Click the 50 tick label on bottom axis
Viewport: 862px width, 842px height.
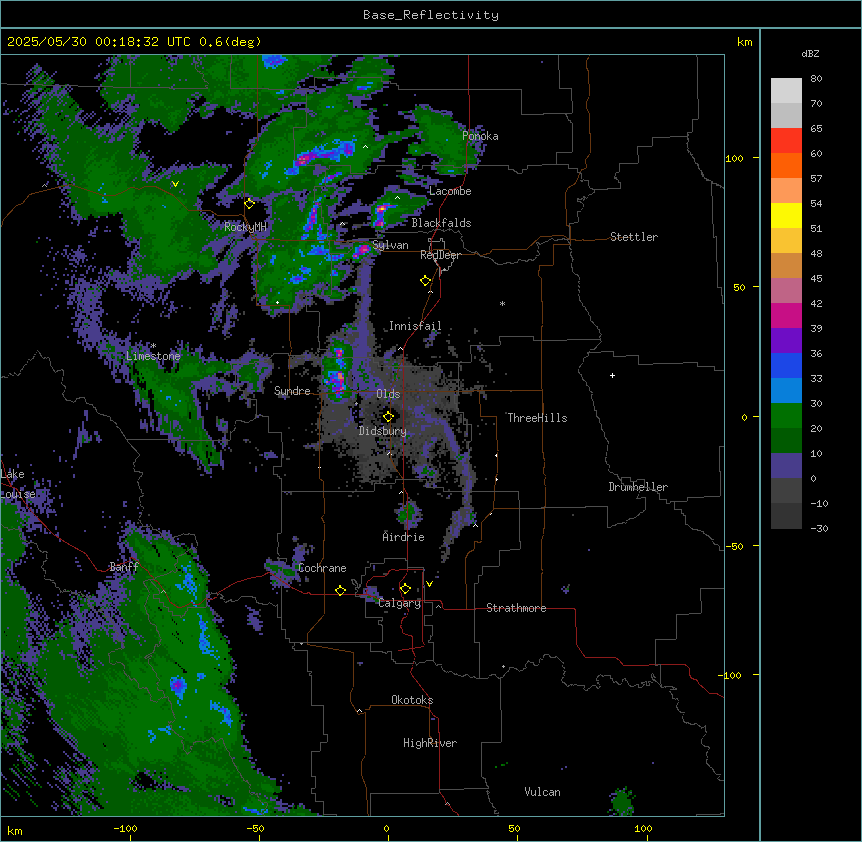click(x=514, y=828)
